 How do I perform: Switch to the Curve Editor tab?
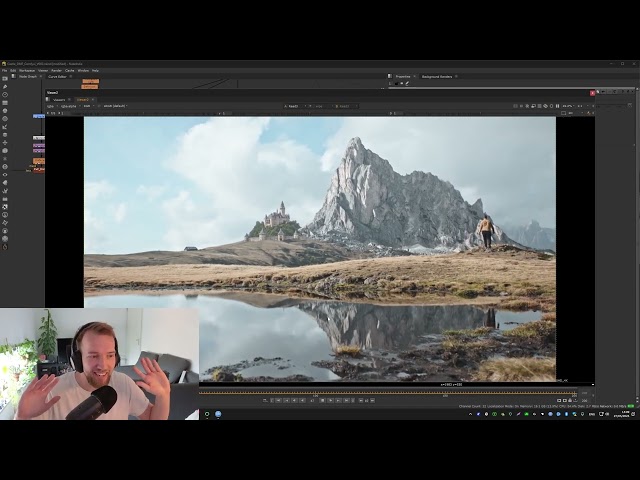point(57,76)
